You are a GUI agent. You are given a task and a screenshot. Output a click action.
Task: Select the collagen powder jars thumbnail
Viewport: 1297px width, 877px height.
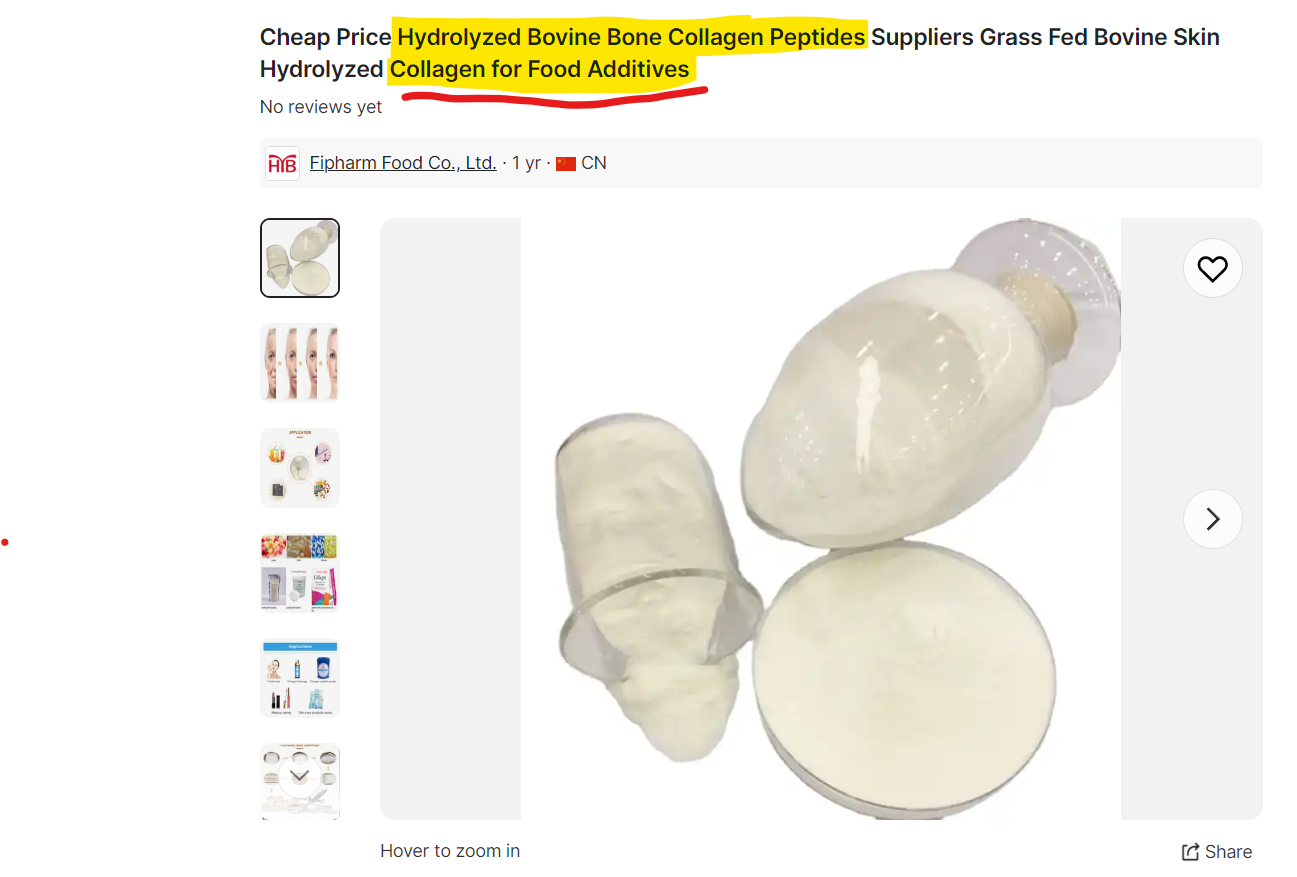[300, 258]
